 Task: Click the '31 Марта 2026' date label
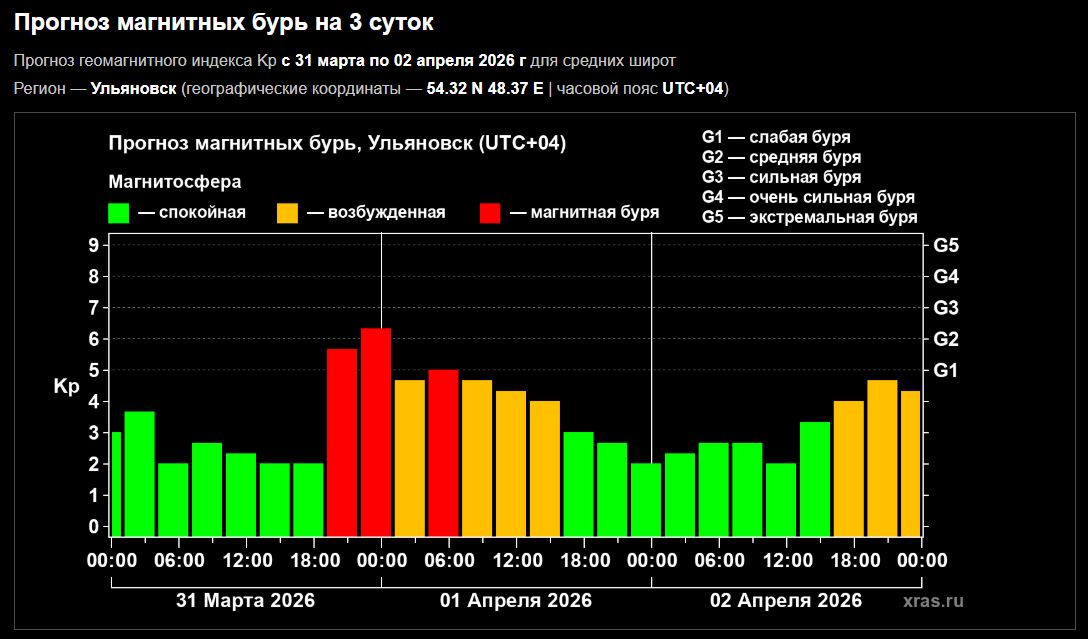click(x=245, y=601)
